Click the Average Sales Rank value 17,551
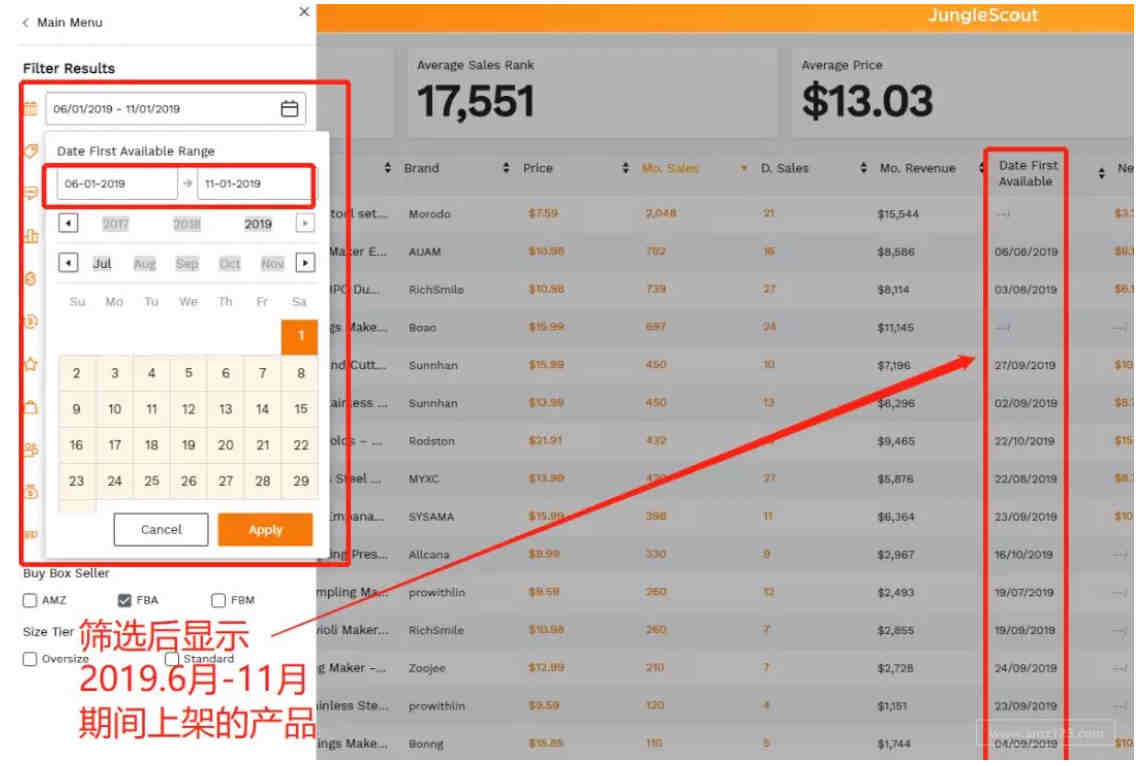The height and width of the screenshot is (766, 1136). (475, 101)
